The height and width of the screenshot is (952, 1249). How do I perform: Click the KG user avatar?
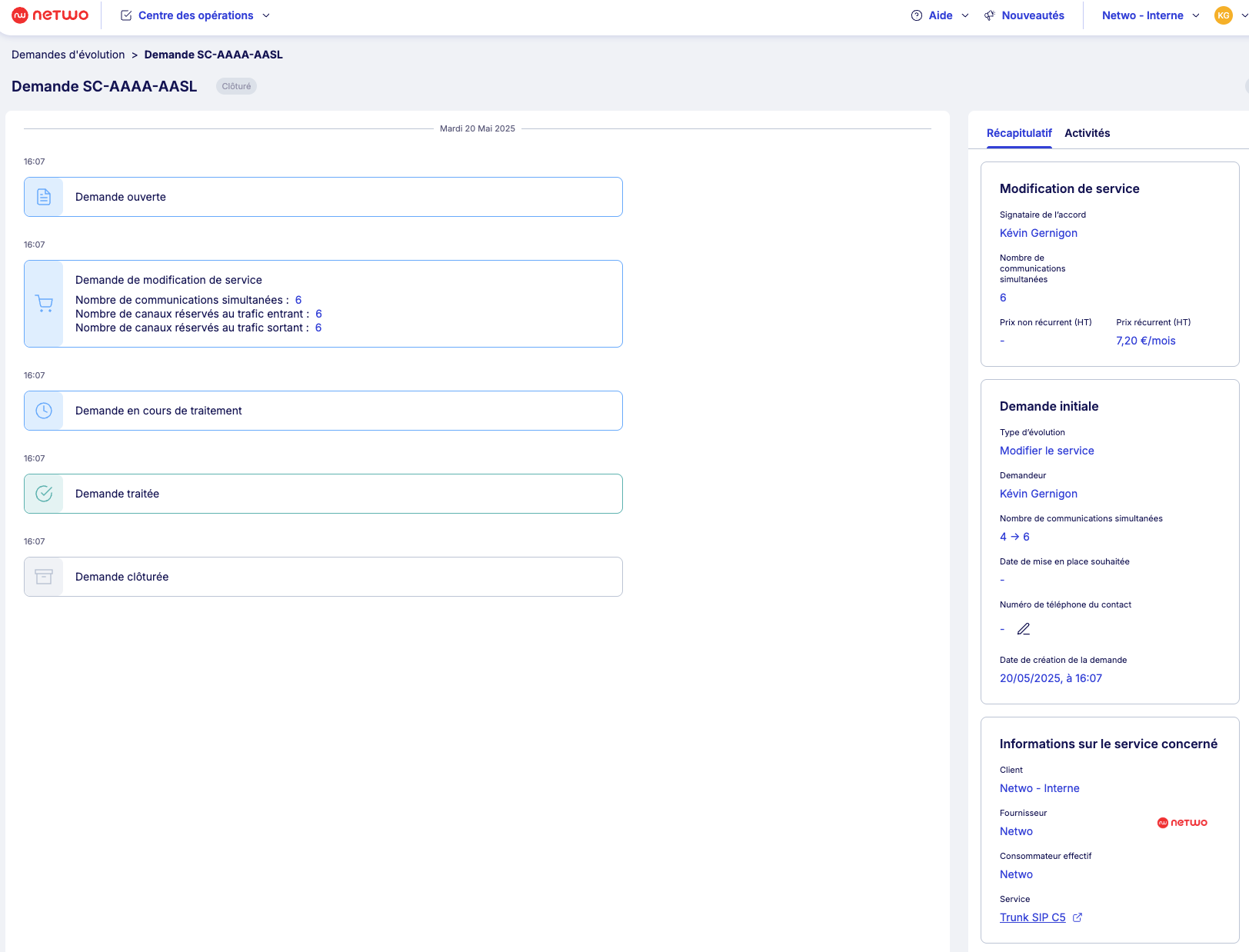[1223, 15]
